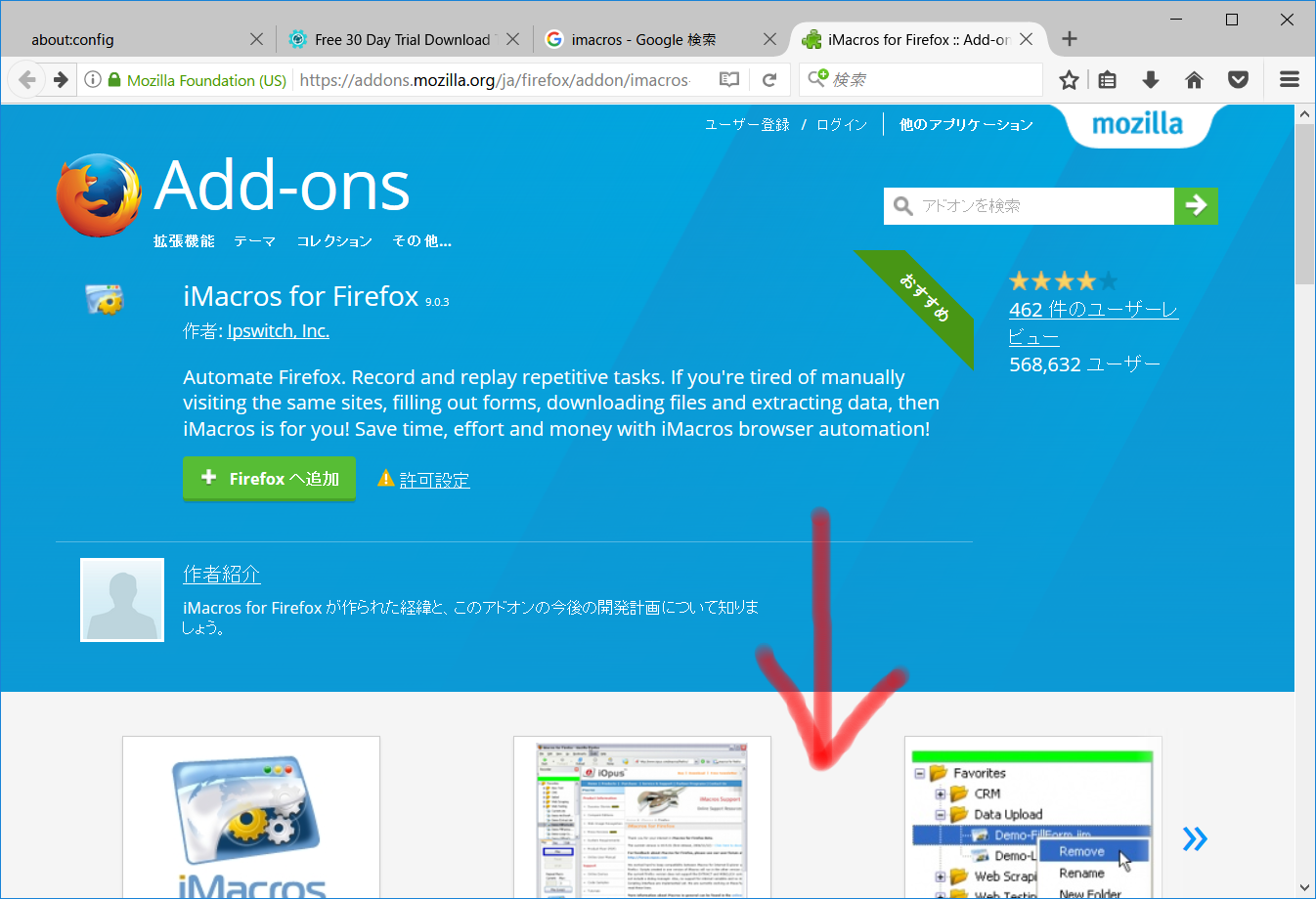Expand 他のアプリケーション dropdown
The height and width of the screenshot is (899, 1316).
tap(966, 125)
